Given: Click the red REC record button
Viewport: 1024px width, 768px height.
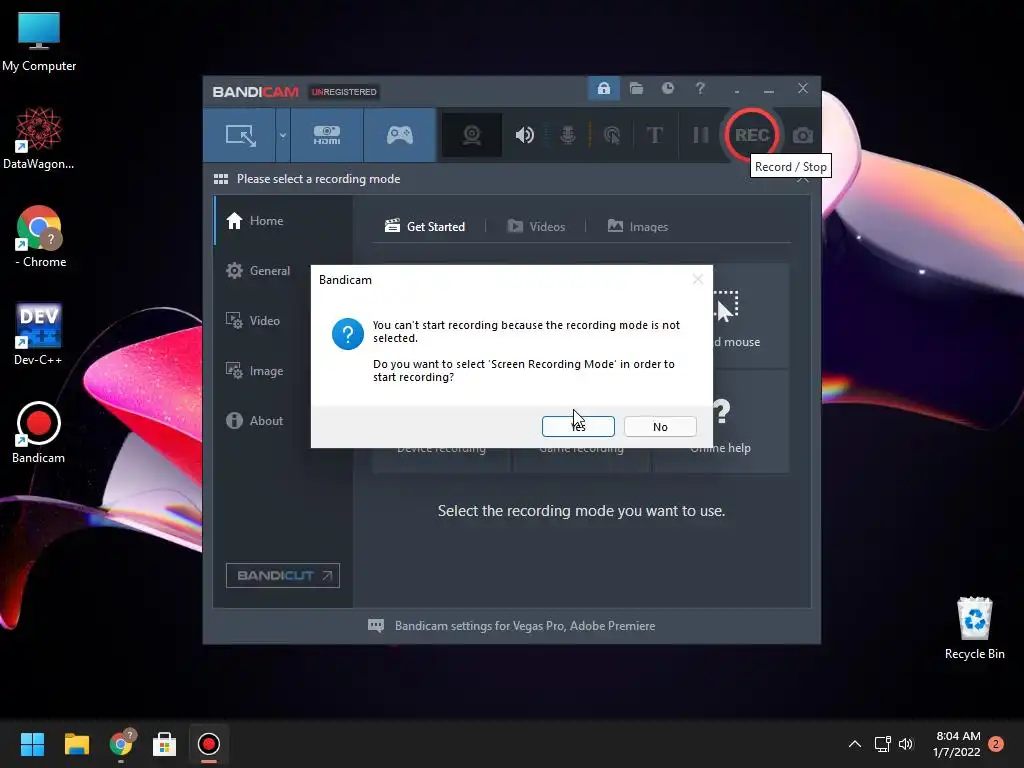Looking at the screenshot, I should point(752,135).
